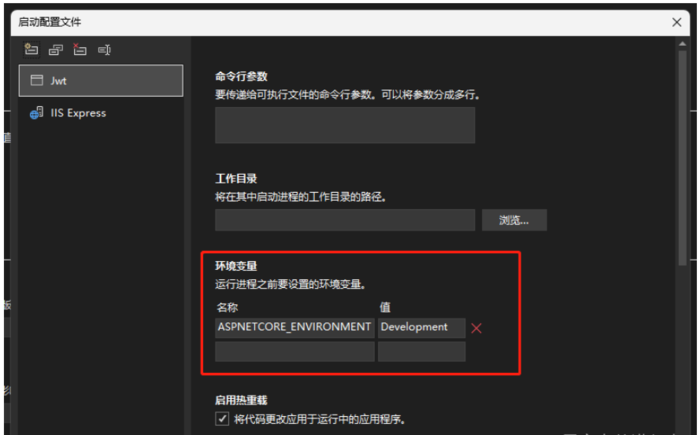Viewport: 700px width, 435px height.
Task: Click the delete selected profile icon
Action: click(80, 50)
